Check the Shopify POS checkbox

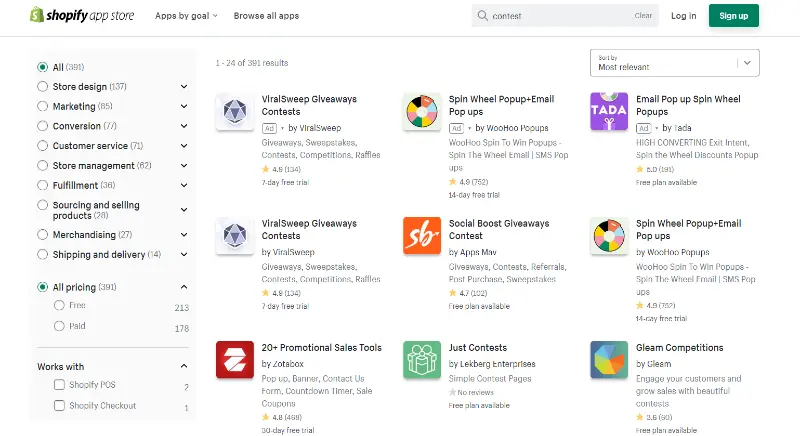[x=59, y=384]
